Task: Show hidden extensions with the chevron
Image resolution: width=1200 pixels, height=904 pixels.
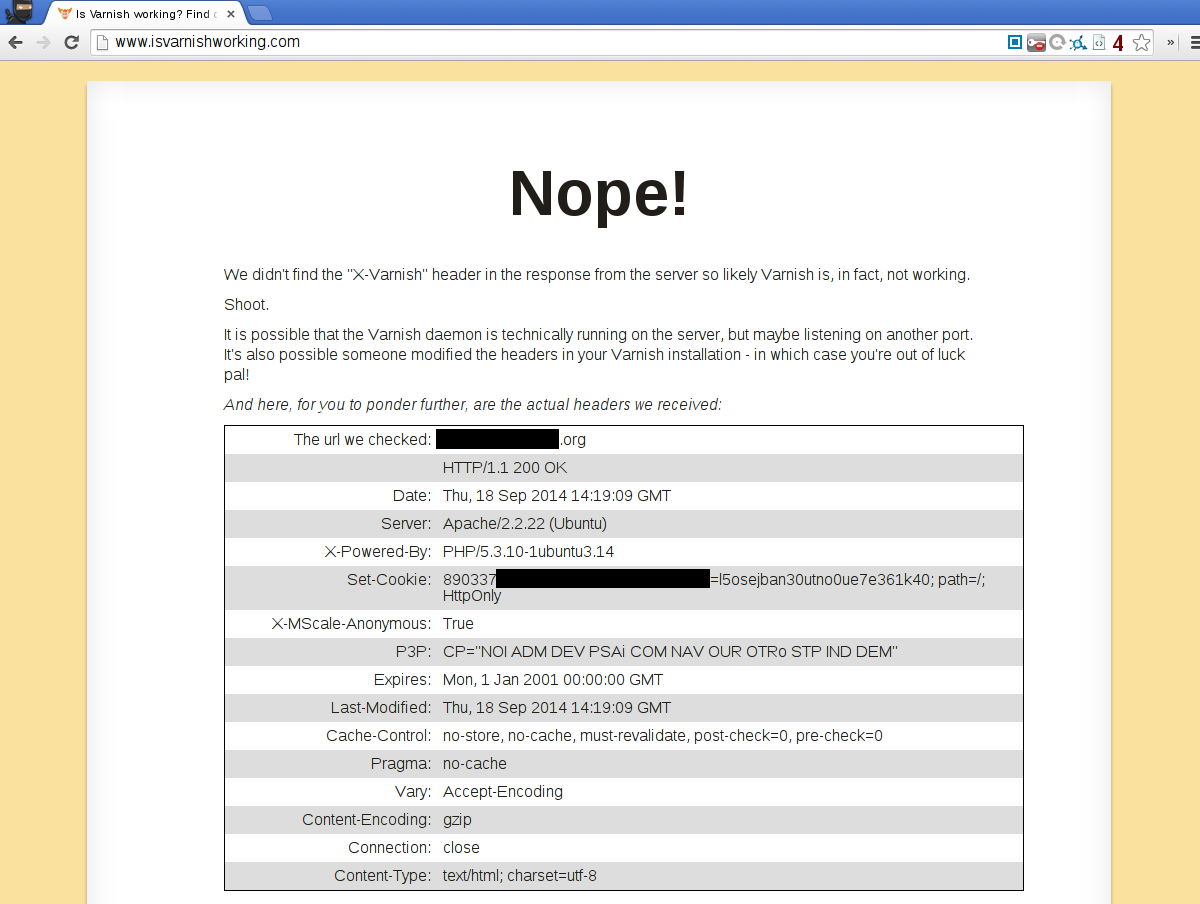Action: tap(1171, 43)
